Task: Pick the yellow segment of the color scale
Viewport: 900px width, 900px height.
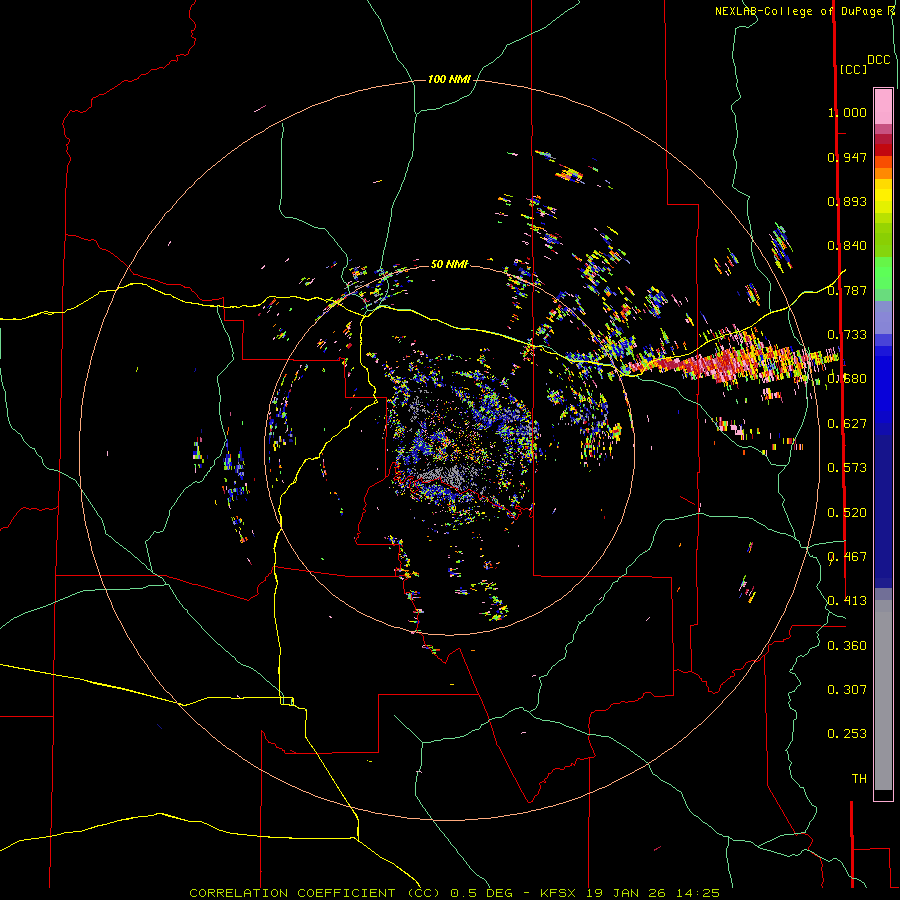Action: coord(883,196)
